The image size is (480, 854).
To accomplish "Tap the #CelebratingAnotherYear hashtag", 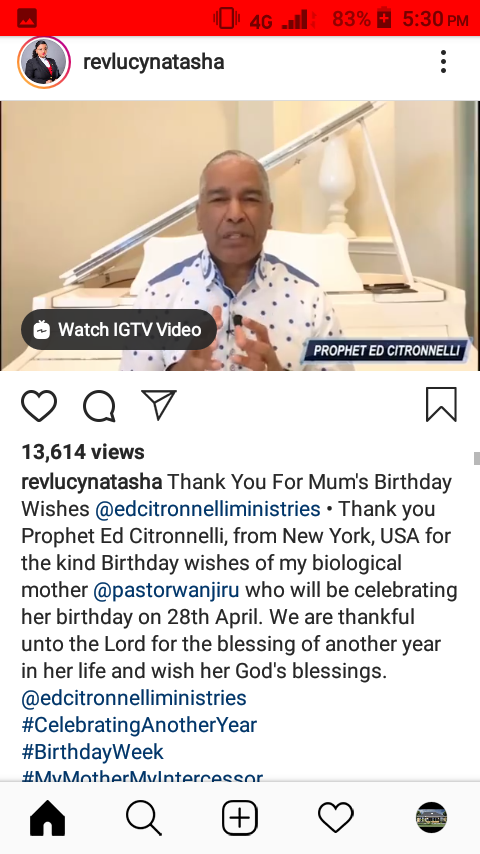I will coord(139,725).
